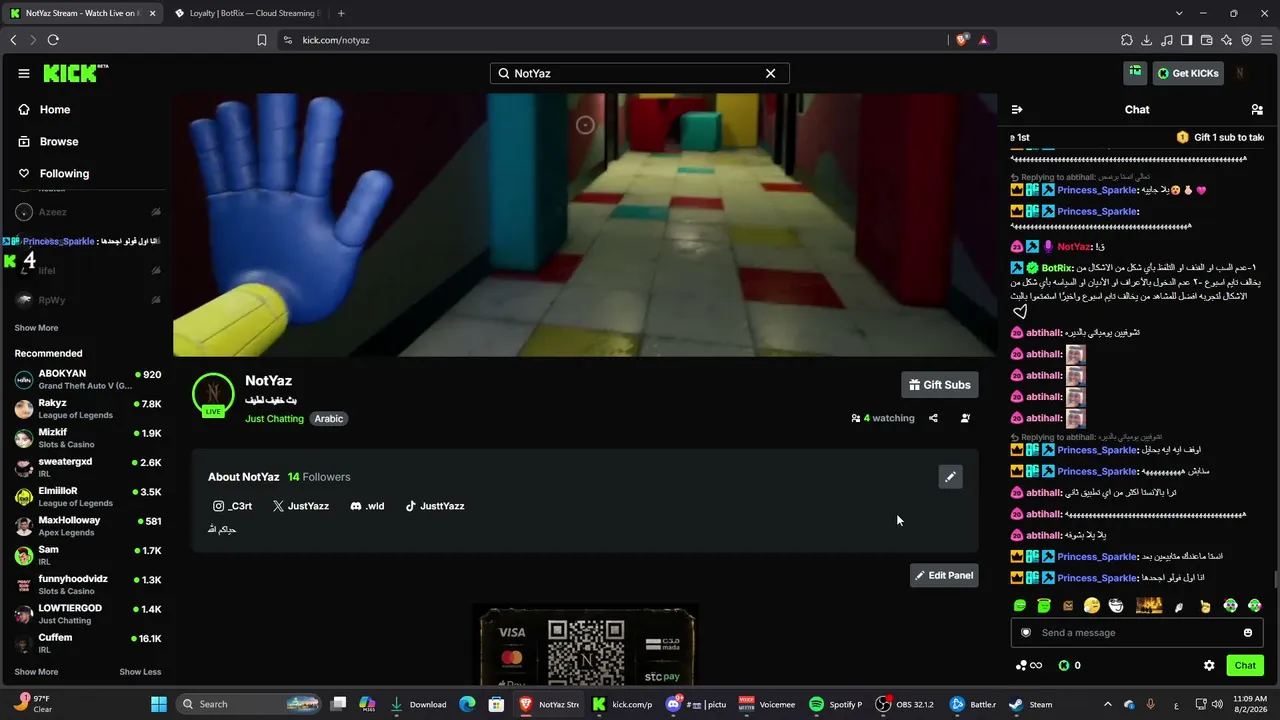Insert the fire image emote
Viewport: 1280px width, 720px height.
[x=1149, y=605]
